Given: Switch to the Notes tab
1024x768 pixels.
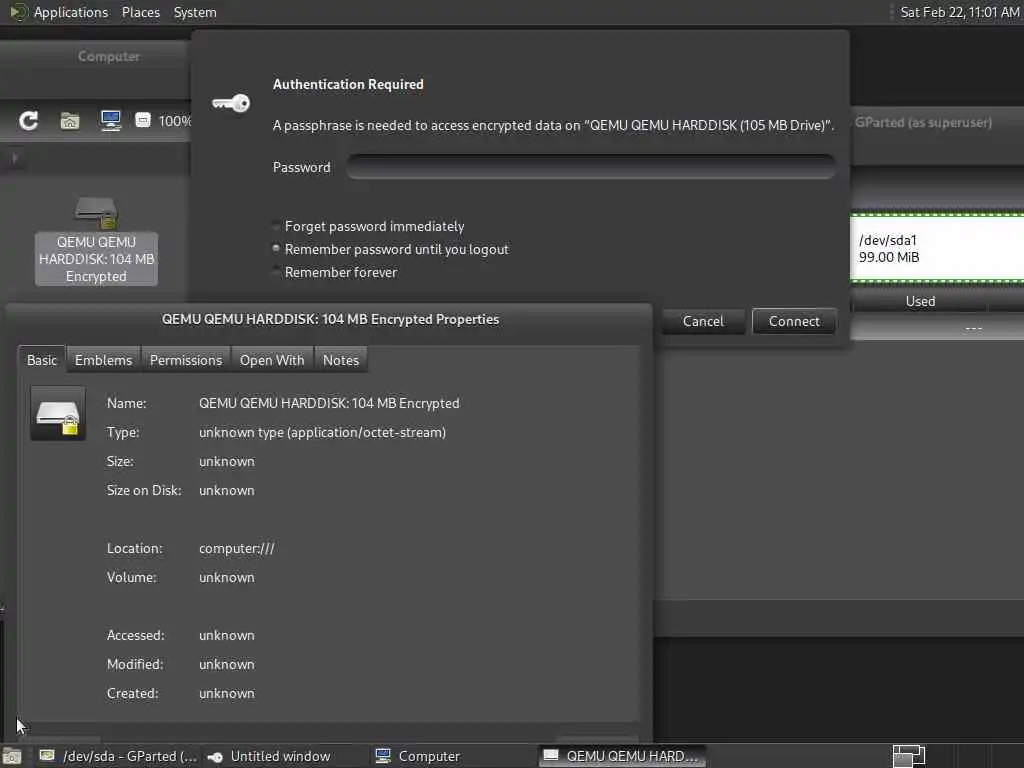Looking at the screenshot, I should coord(341,360).
